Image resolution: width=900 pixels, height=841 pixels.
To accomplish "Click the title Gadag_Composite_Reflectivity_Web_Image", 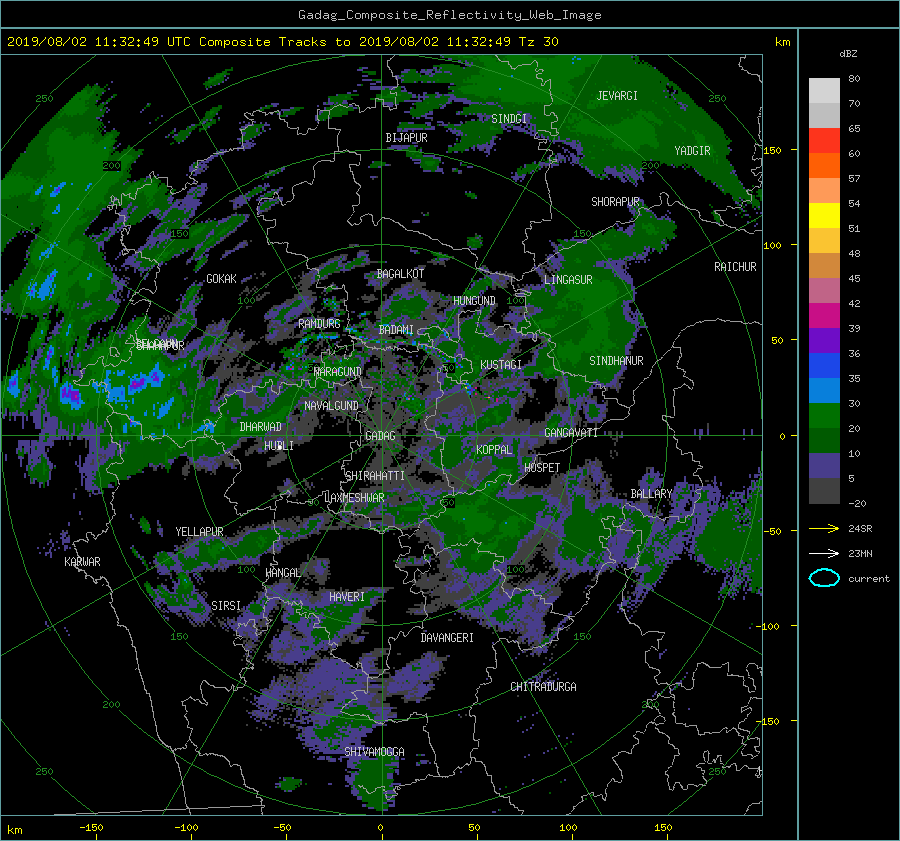I will [x=449, y=15].
